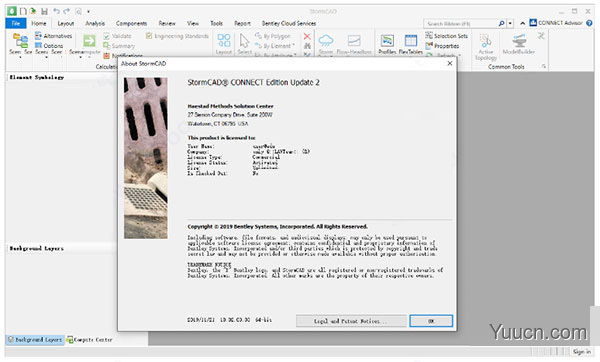Open the Properties panel
Image resolution: width=600 pixels, height=362 pixels.
click(x=442, y=46)
